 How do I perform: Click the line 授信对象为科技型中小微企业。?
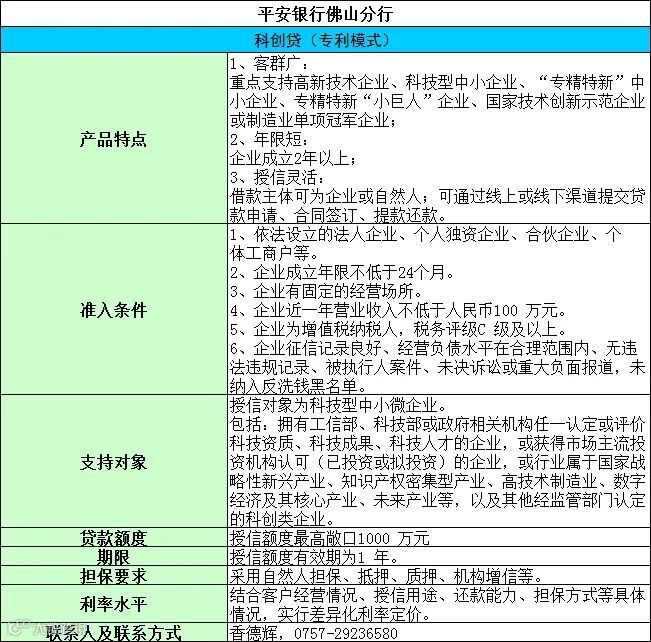coord(338,405)
